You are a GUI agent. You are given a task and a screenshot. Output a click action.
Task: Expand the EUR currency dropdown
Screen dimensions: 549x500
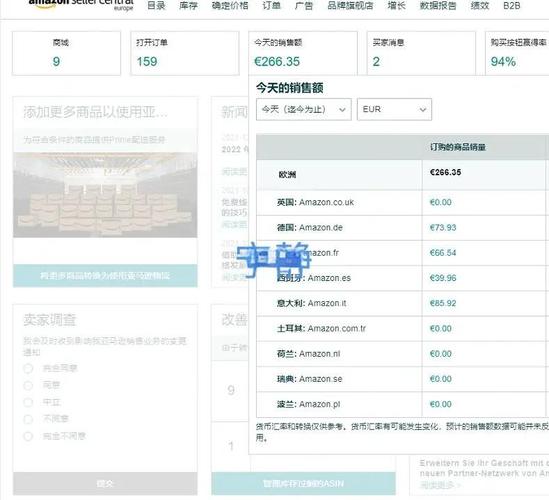pos(394,110)
